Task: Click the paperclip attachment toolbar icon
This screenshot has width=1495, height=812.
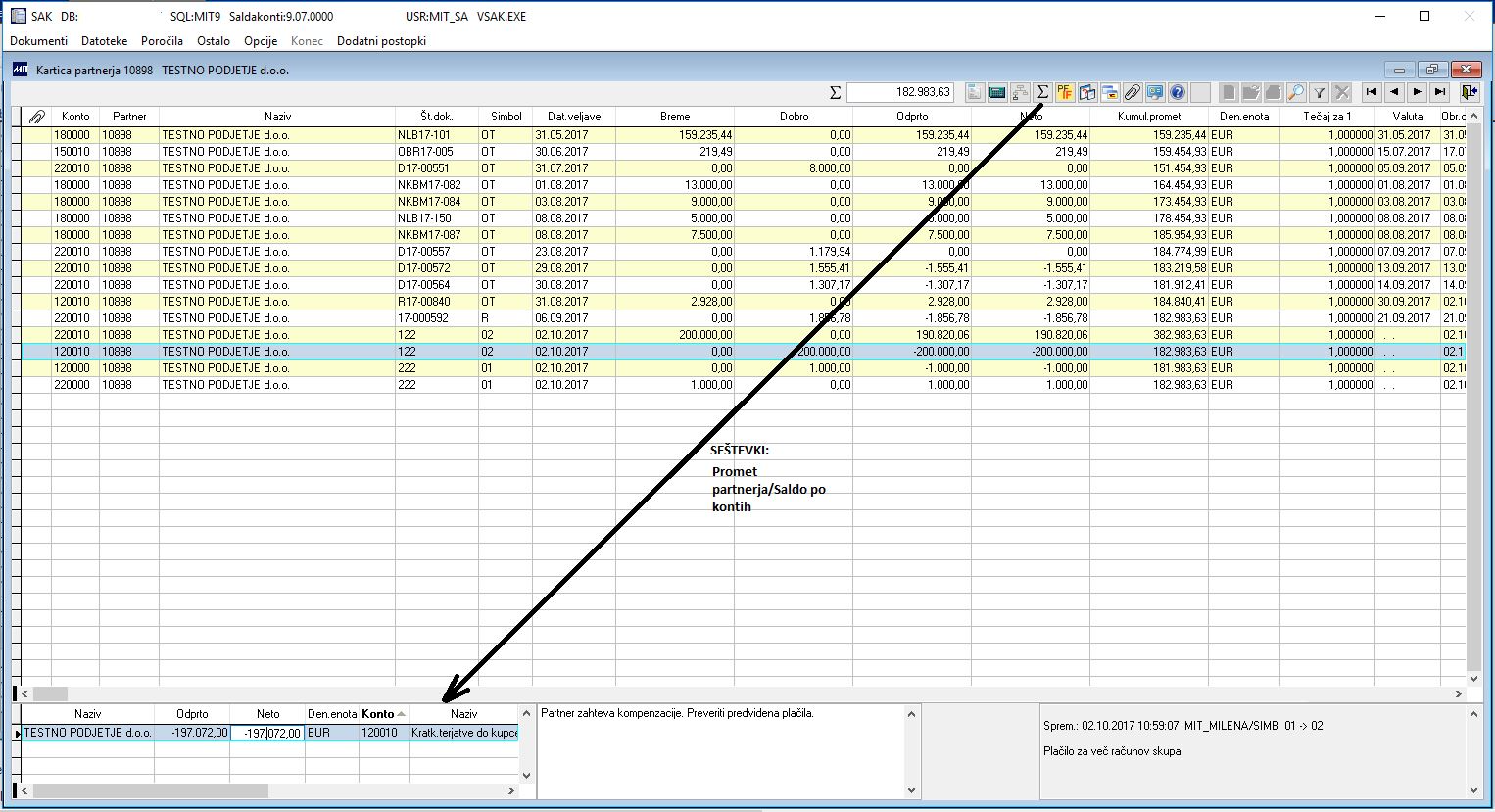Action: tap(1132, 92)
